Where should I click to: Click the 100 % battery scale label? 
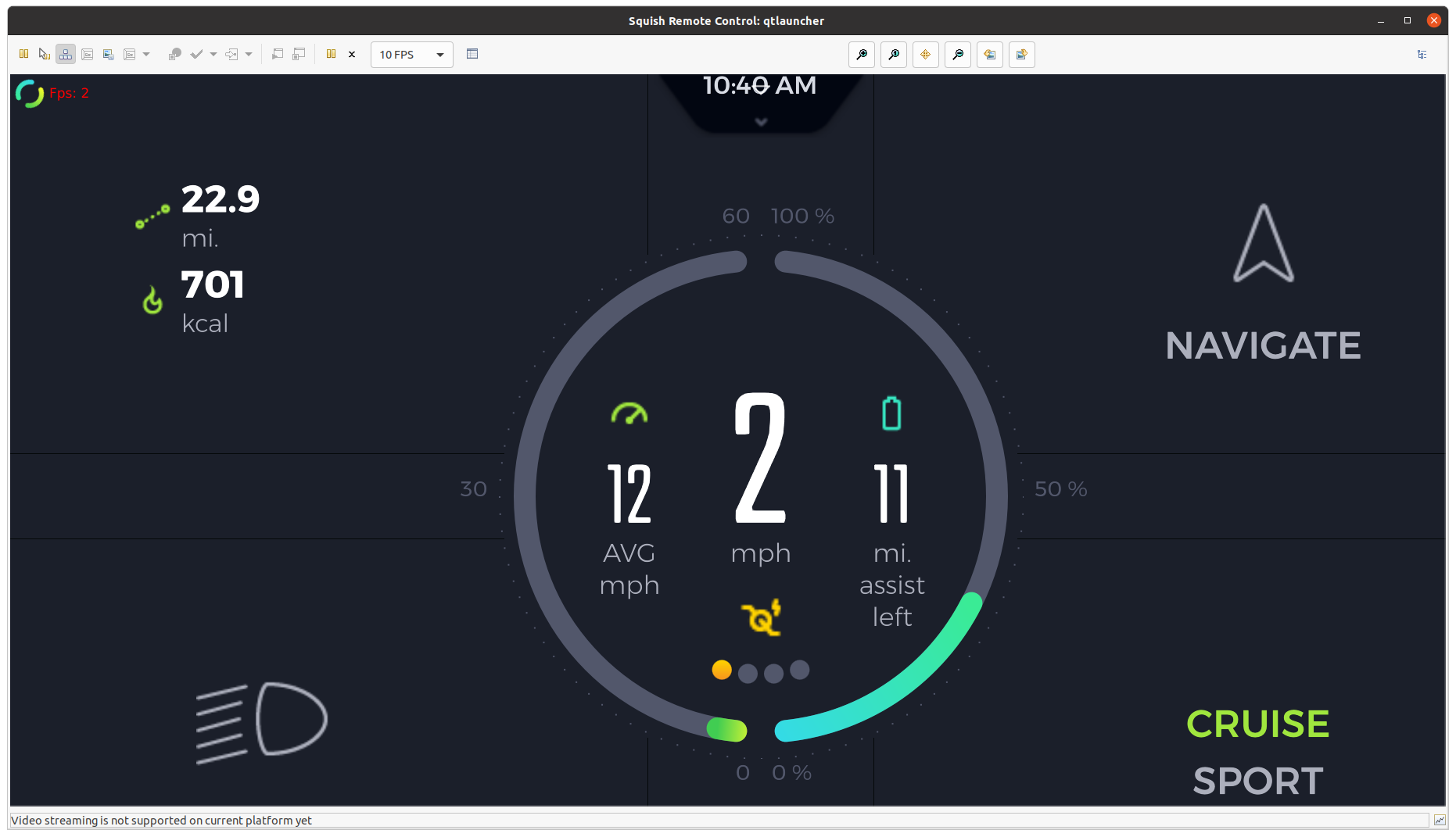802,216
